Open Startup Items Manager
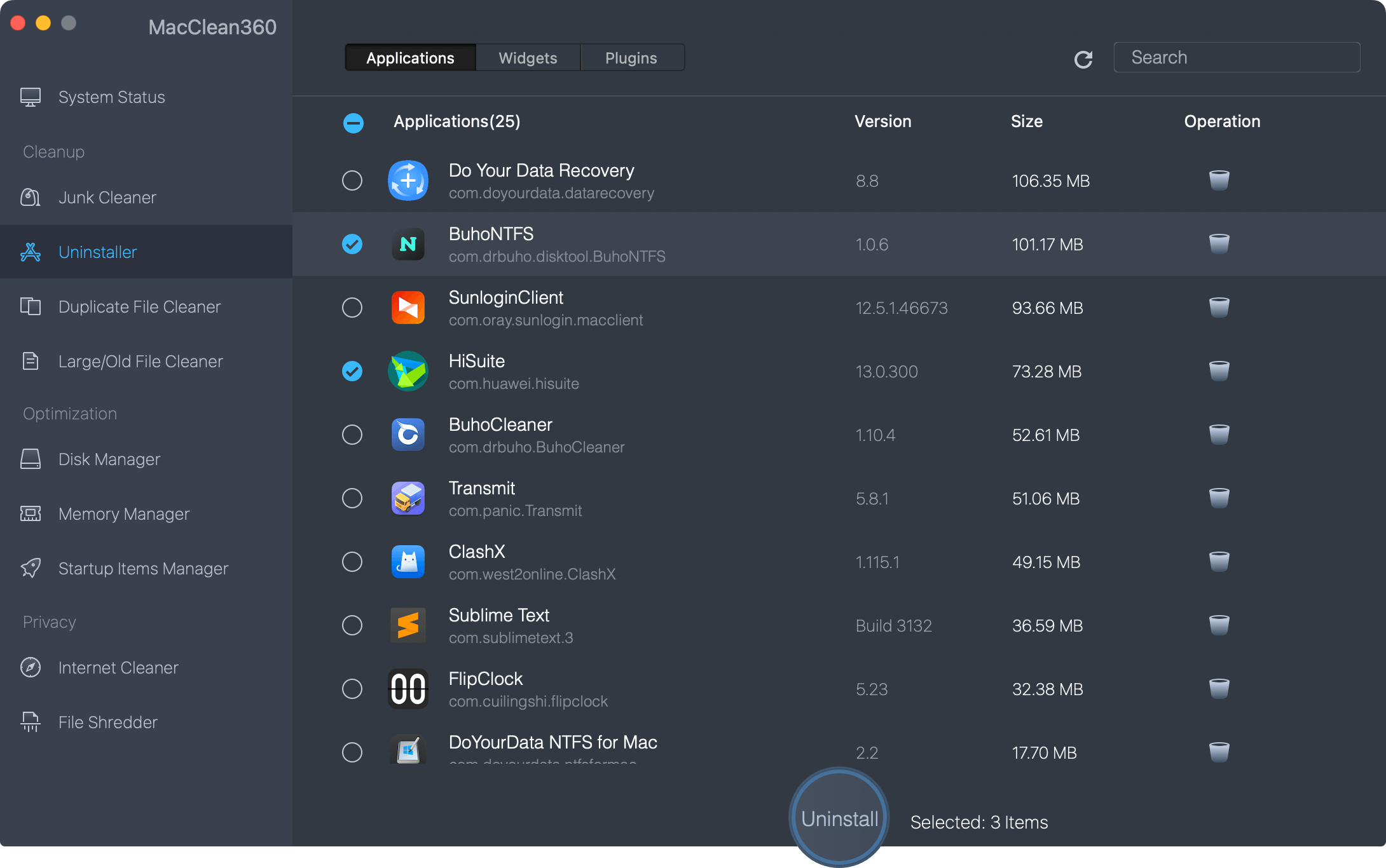1386x868 pixels. pos(142,568)
